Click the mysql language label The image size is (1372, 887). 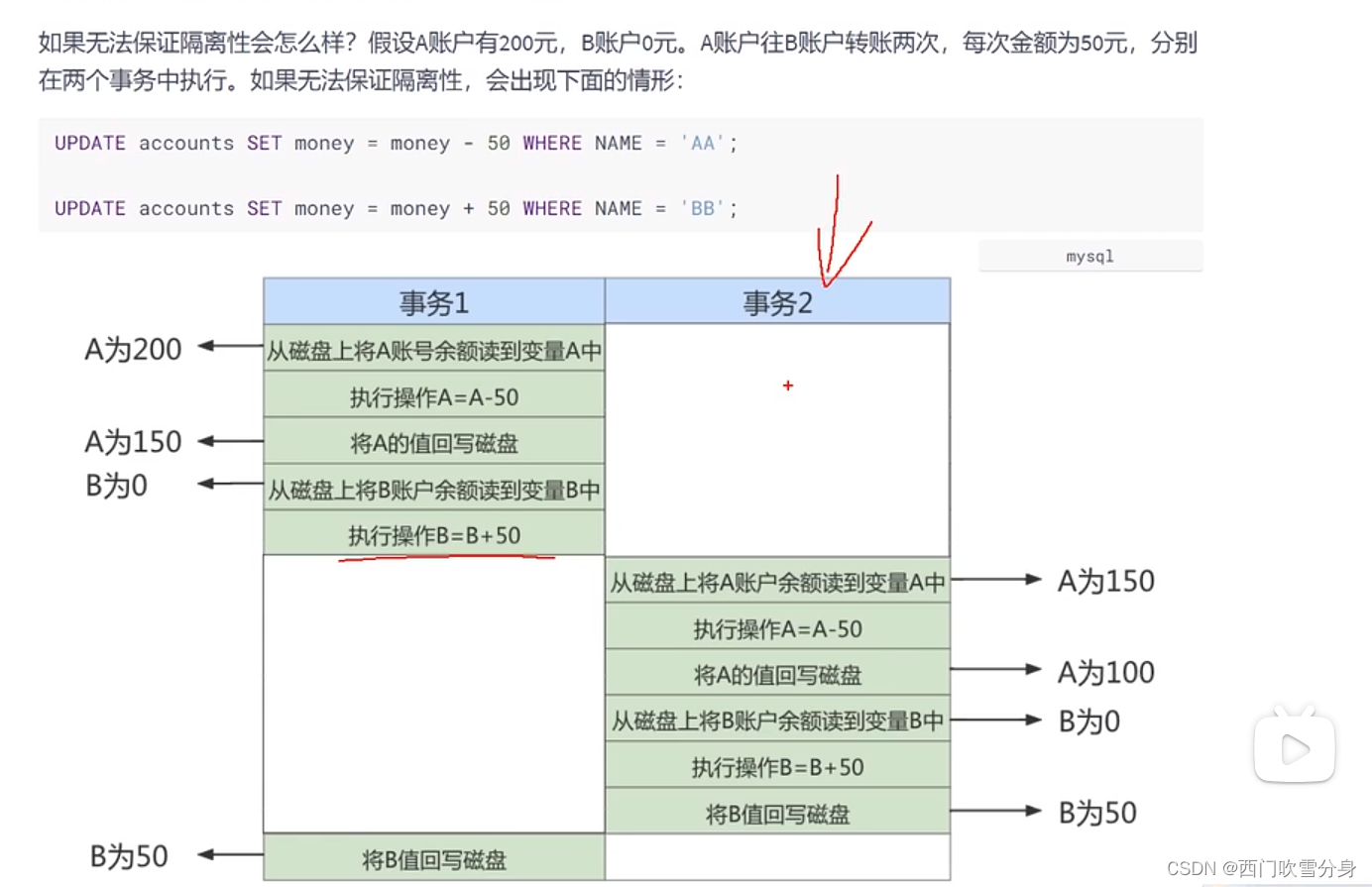click(x=1089, y=256)
